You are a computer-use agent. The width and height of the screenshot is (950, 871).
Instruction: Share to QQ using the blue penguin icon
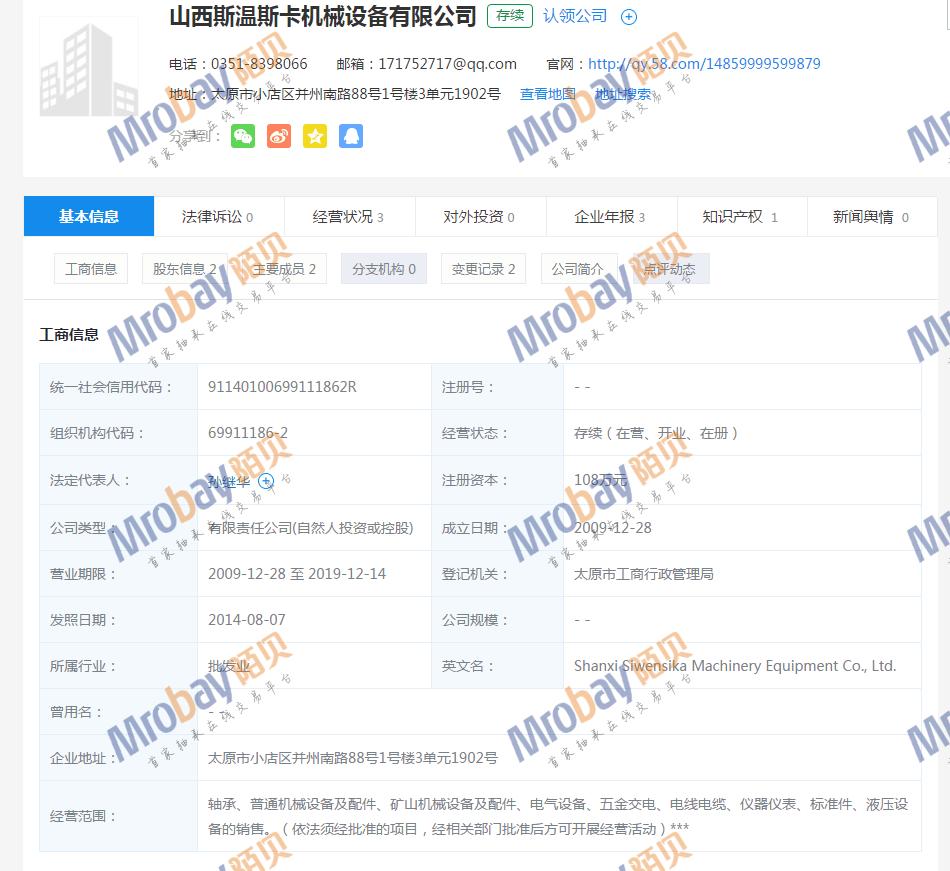click(350, 136)
